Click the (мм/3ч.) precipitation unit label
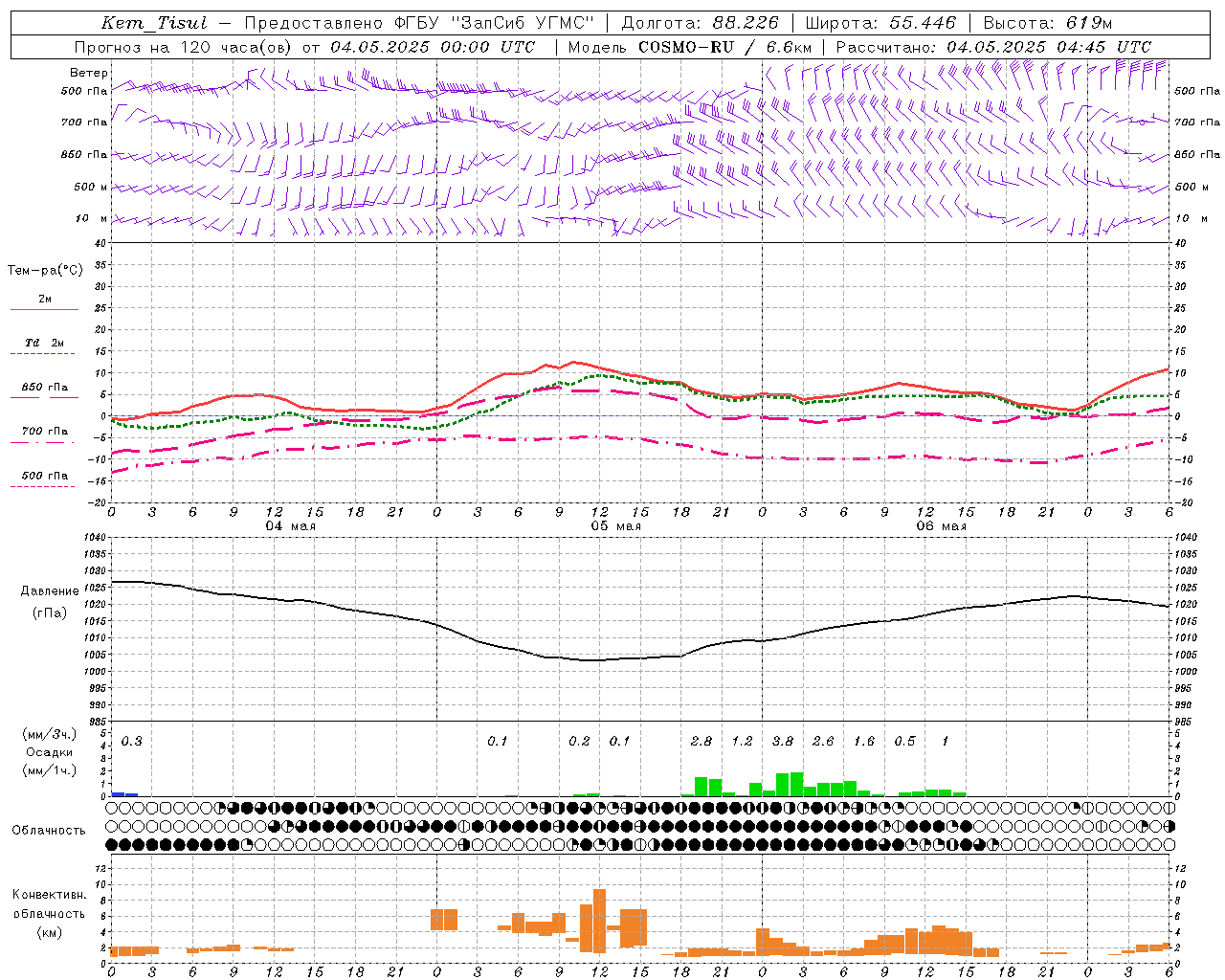The width and height of the screenshot is (1225, 980). click(50, 734)
